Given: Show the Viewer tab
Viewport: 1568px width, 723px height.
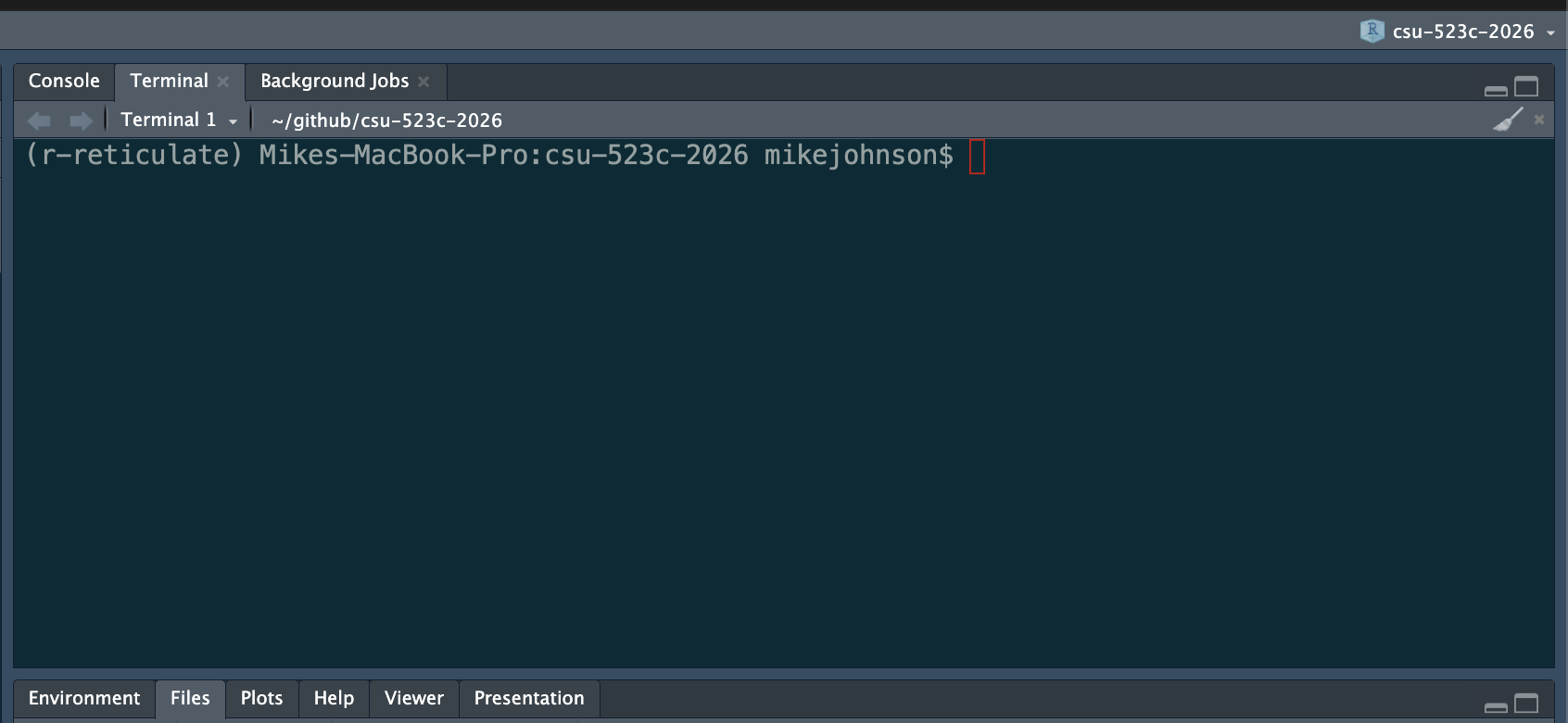Looking at the screenshot, I should [x=414, y=698].
